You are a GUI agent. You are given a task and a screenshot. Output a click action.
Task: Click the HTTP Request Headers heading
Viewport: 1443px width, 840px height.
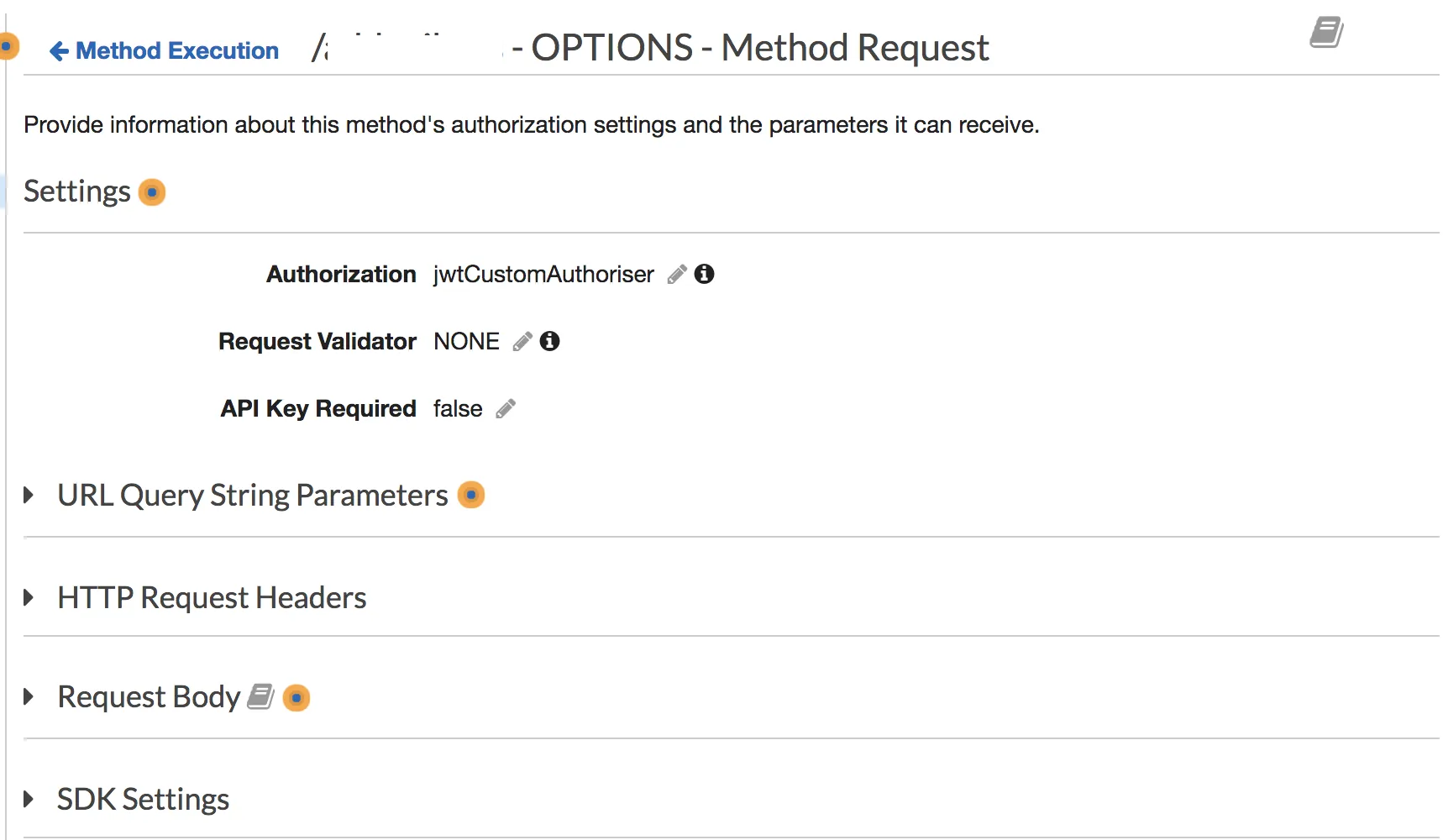212,598
